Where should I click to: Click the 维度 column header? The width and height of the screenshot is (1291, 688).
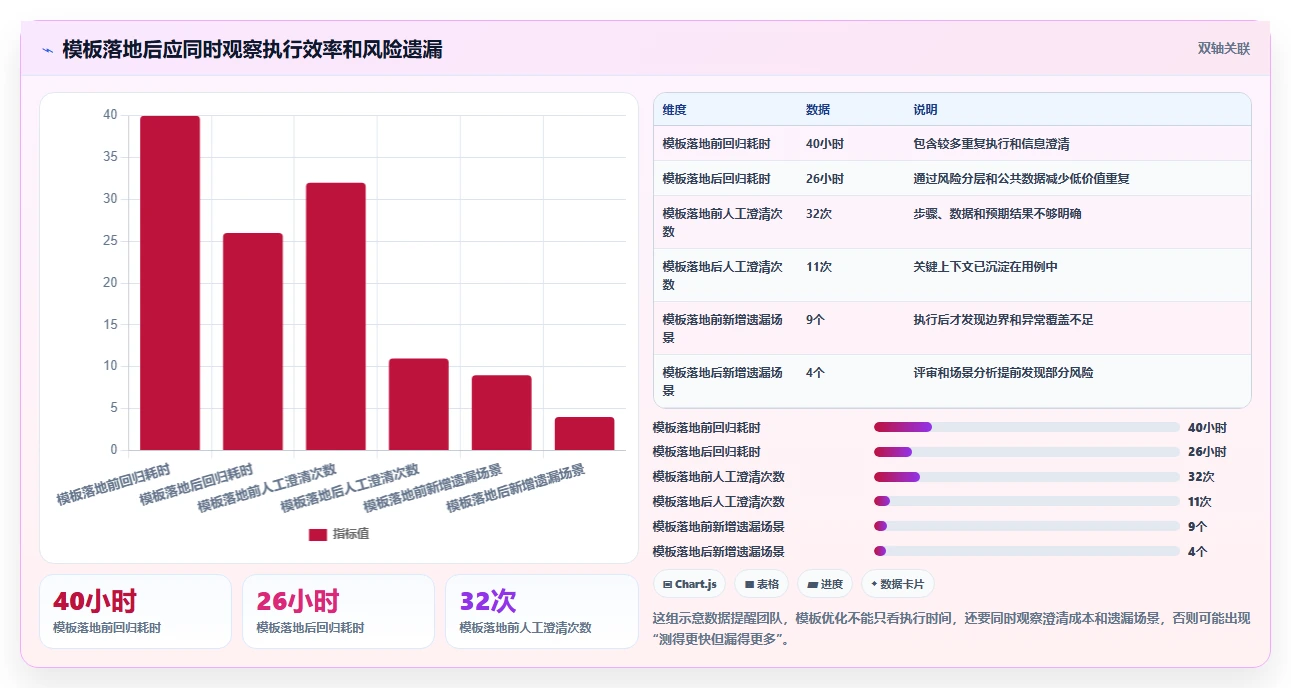click(x=674, y=110)
